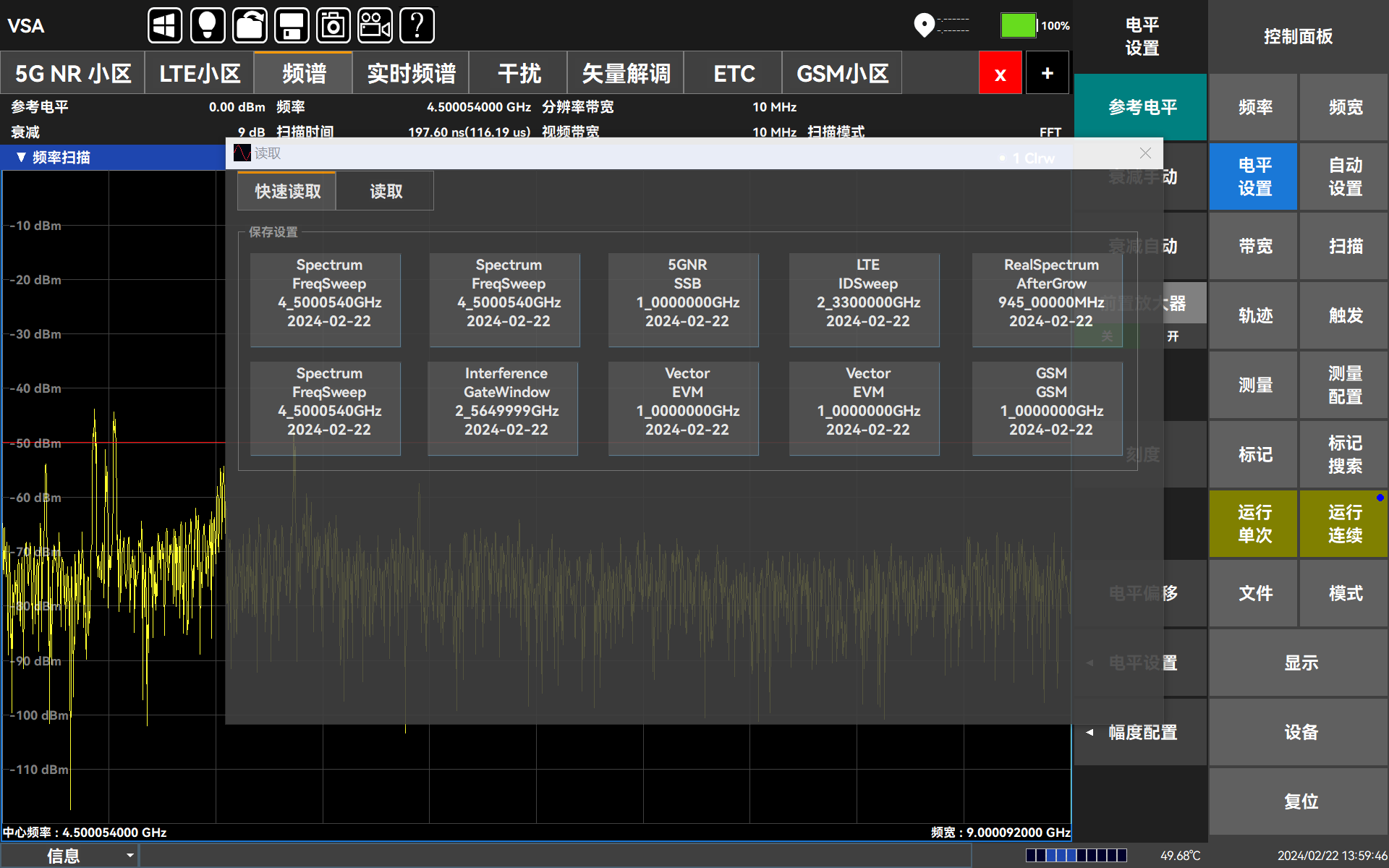Click the open/recall folder icon
1389x868 pixels.
pos(250,26)
